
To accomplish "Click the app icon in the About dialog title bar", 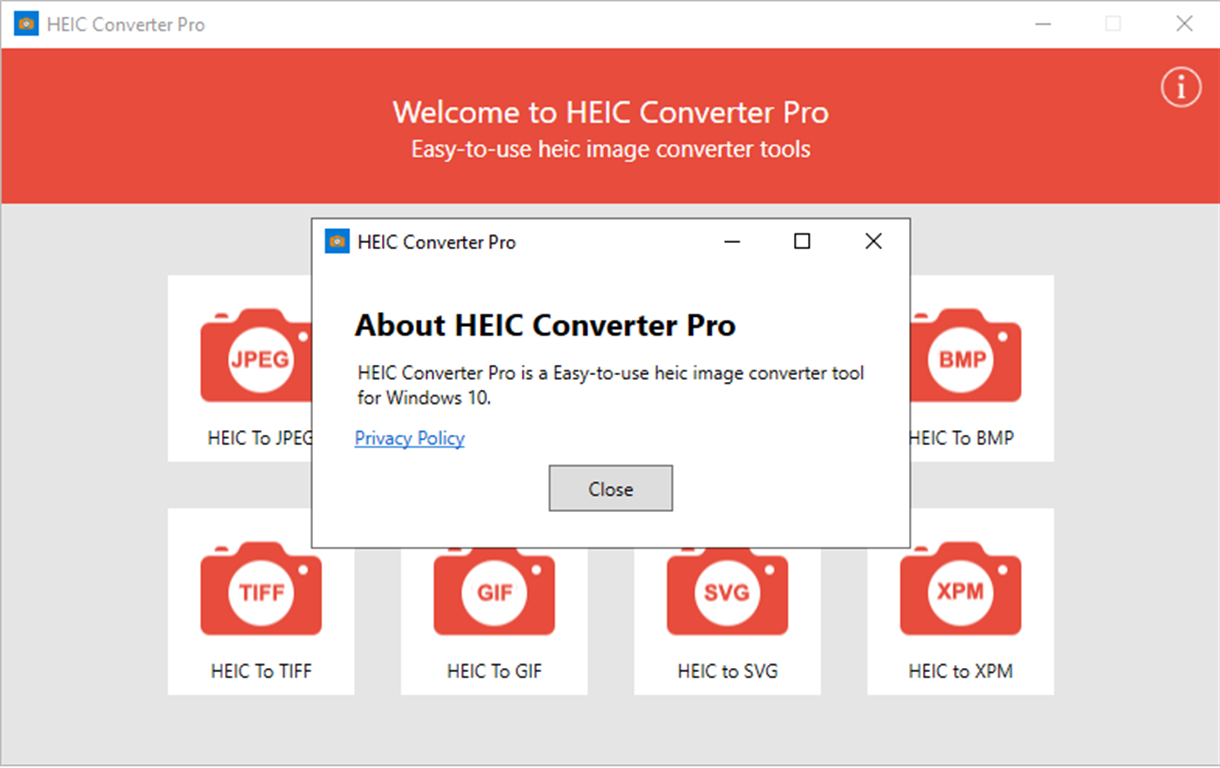I will click(337, 242).
